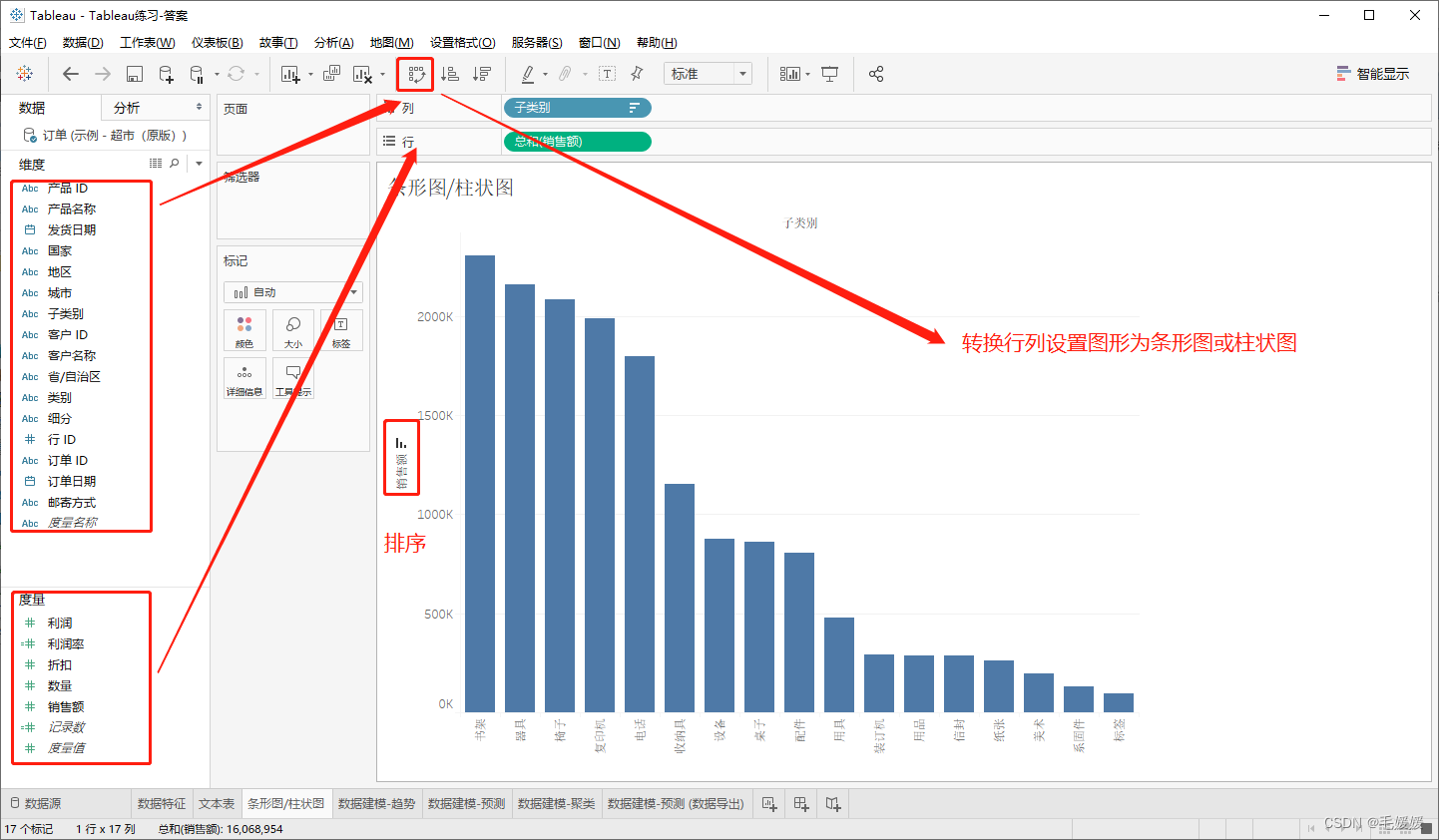Viewport: 1439px width, 840px height.
Task: Save the workbook with the floppy icon
Action: 135,74
